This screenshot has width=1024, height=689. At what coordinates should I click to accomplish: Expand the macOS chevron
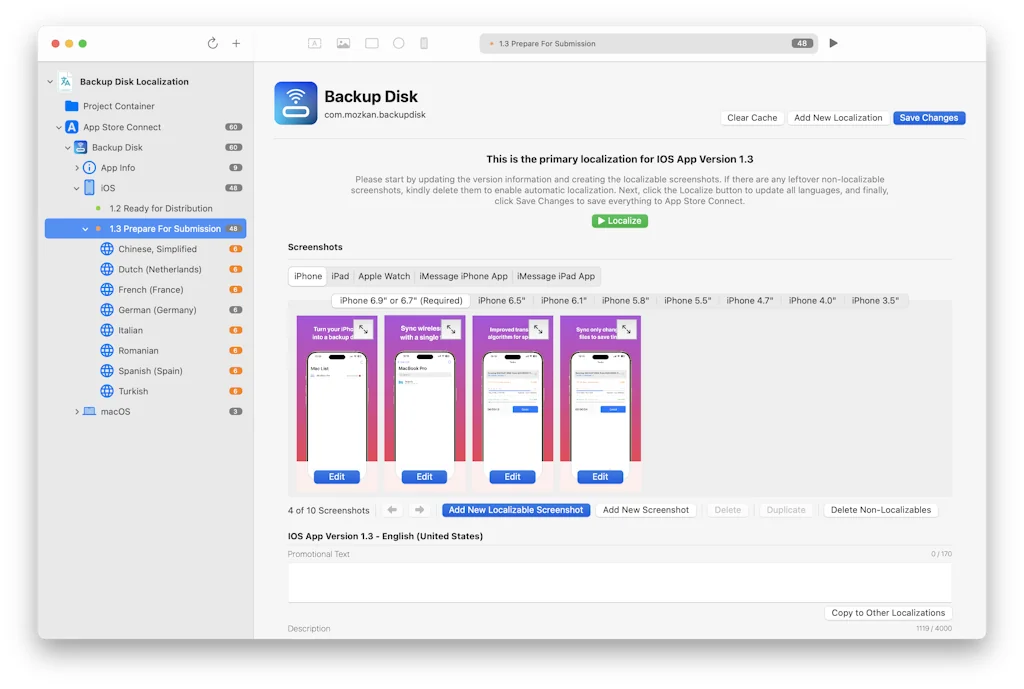pyautogui.click(x=77, y=411)
